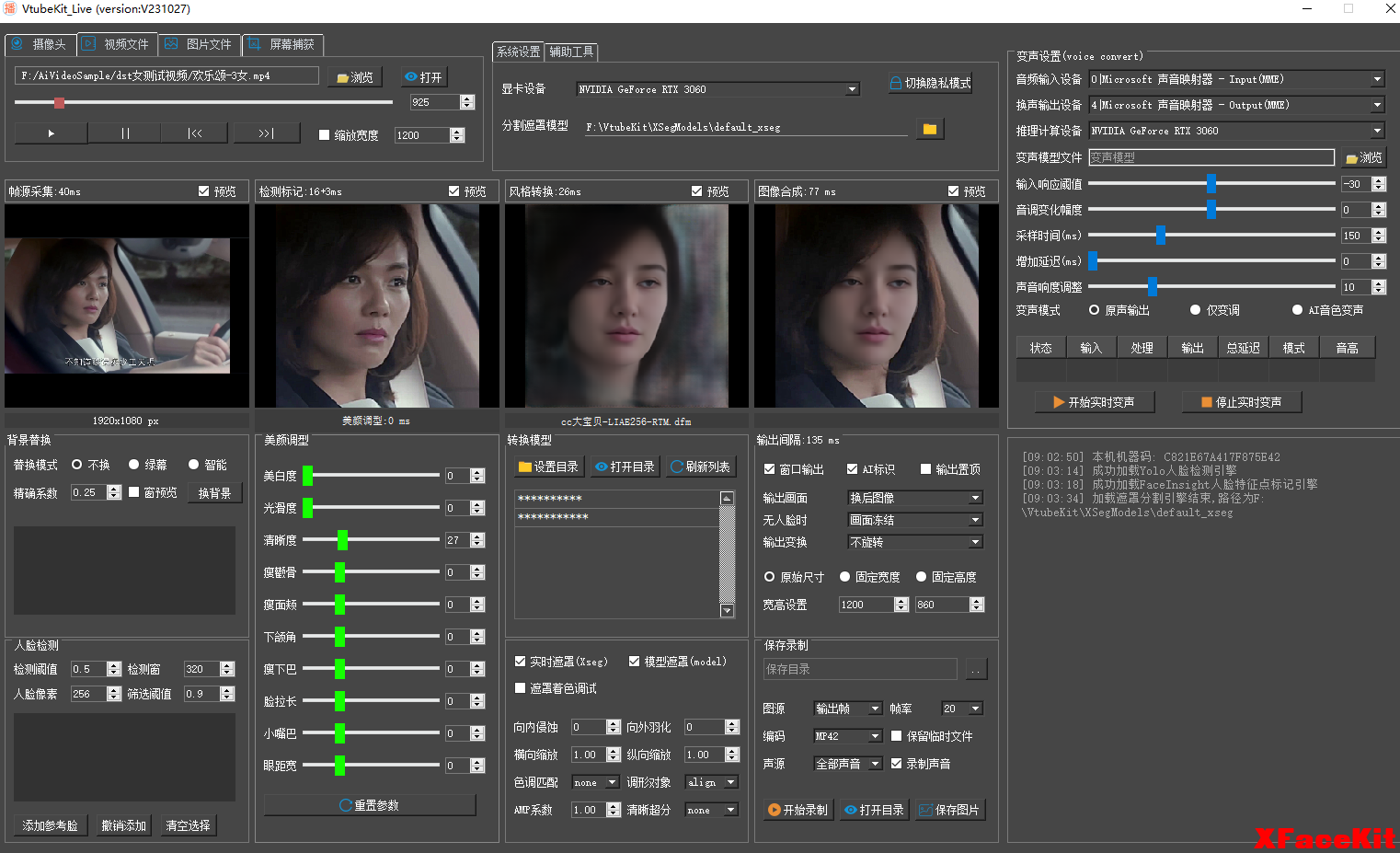Screen dimensions: 1400x853
Task: Expand the 输出变换 dropdown showing 不旋转
Action: coord(915,542)
